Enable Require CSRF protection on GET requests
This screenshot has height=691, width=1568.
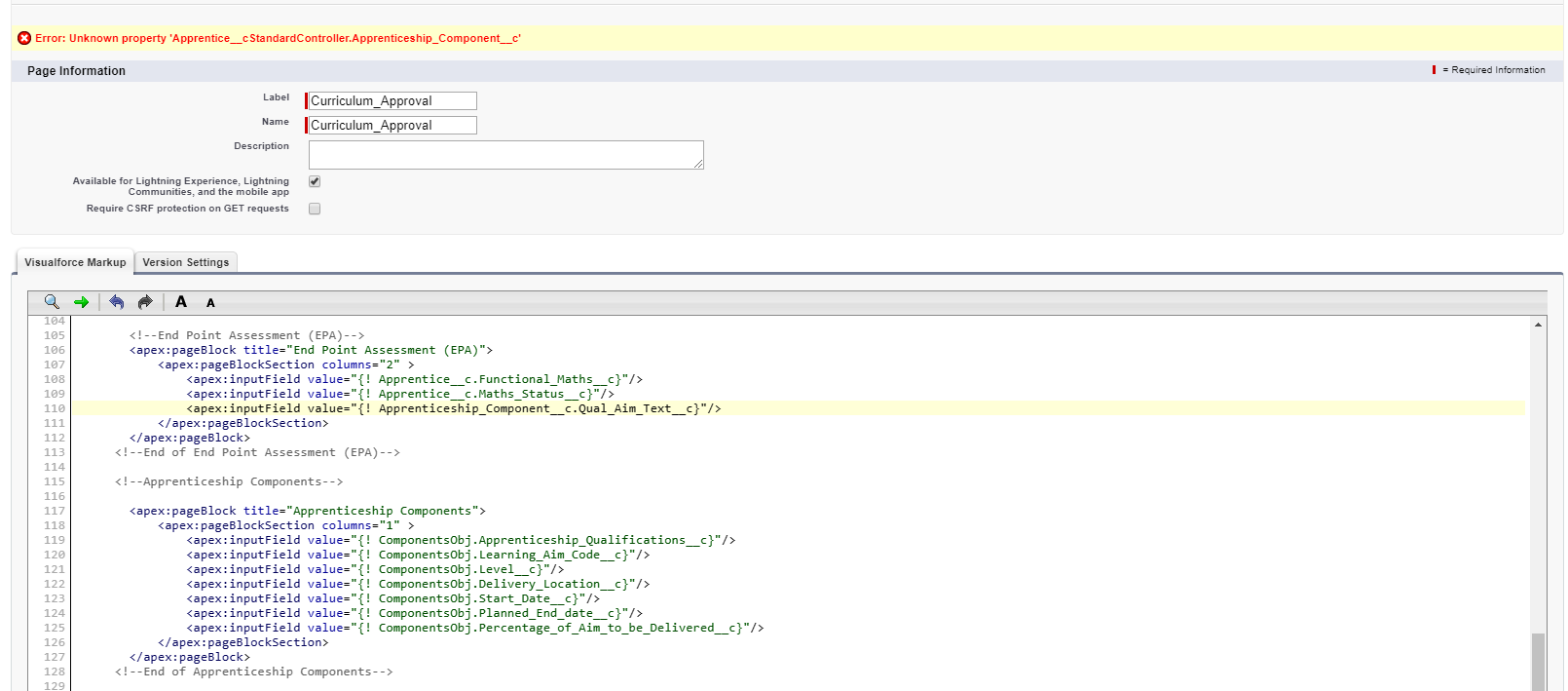tap(315, 209)
